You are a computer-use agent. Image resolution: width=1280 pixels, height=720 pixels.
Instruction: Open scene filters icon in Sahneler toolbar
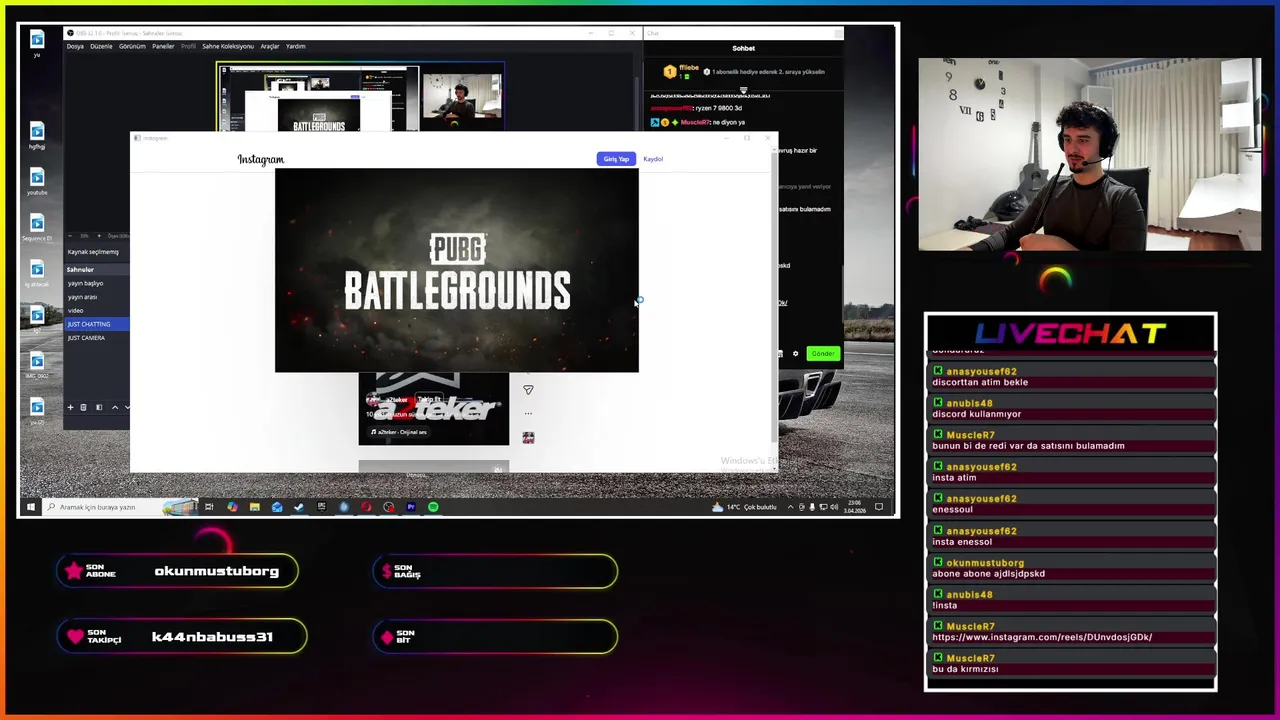tap(99, 407)
